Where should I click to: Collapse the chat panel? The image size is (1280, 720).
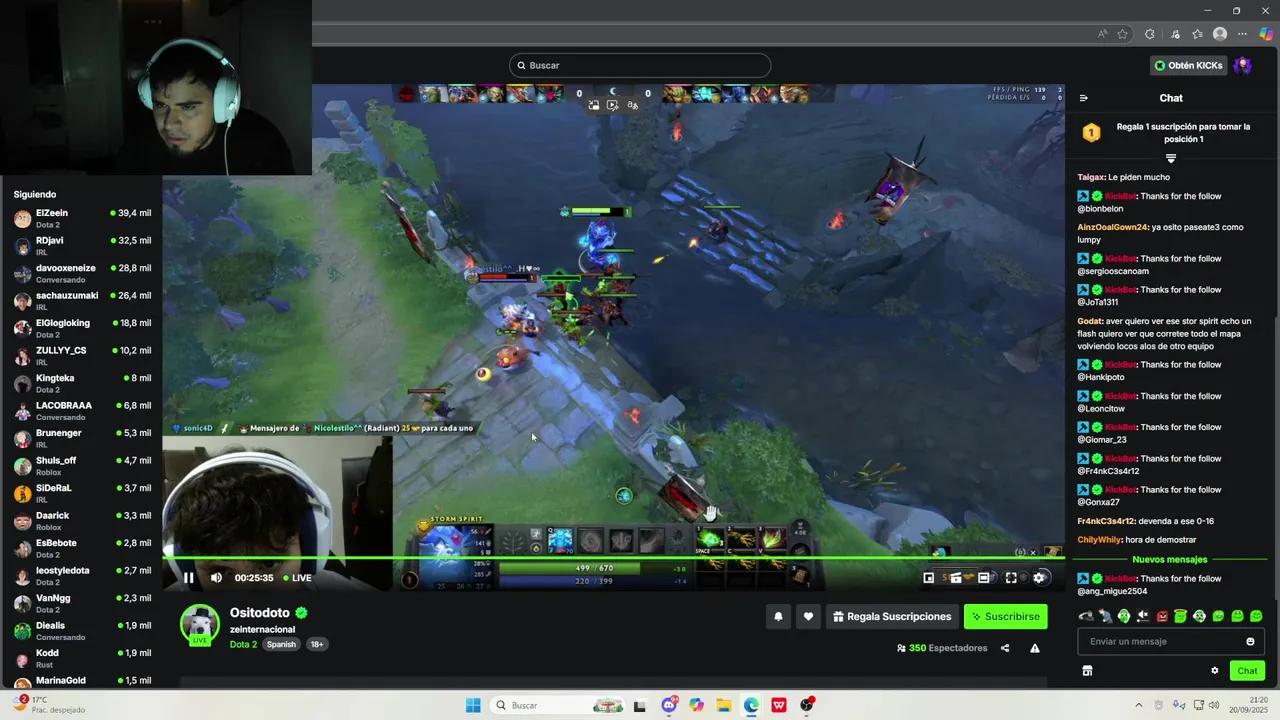tap(1083, 98)
